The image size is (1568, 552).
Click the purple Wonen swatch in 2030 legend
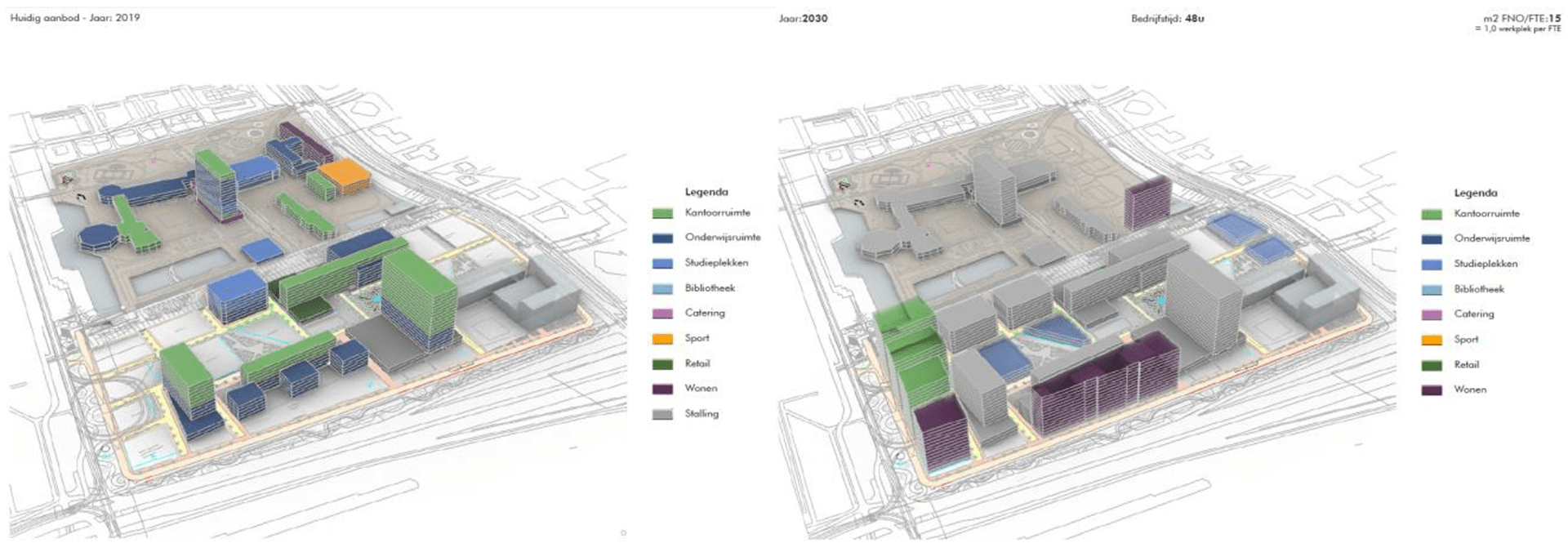pyautogui.click(x=1432, y=390)
